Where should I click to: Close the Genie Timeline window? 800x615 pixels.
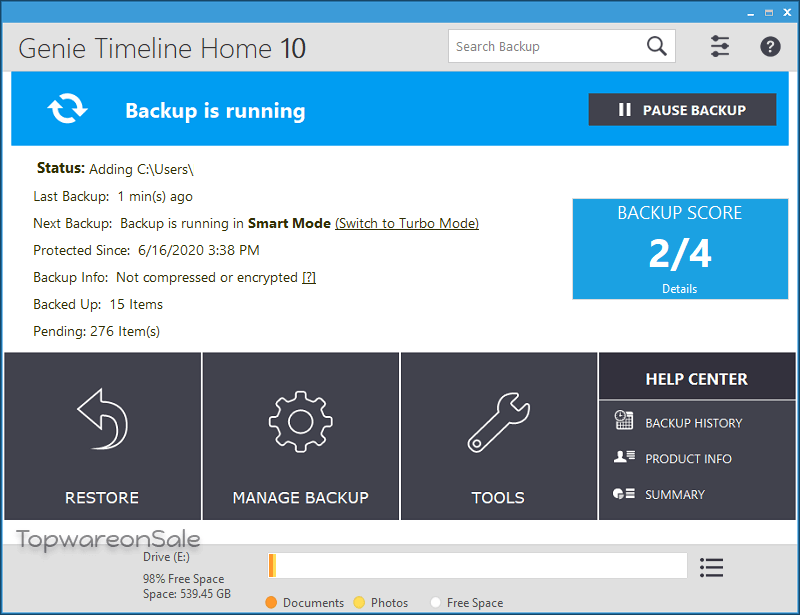point(787,13)
